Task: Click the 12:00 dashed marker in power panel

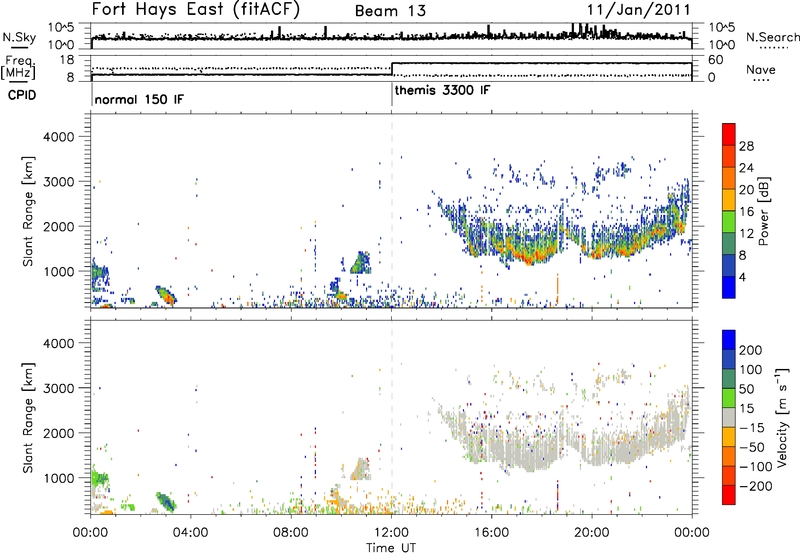Action: 392,210
